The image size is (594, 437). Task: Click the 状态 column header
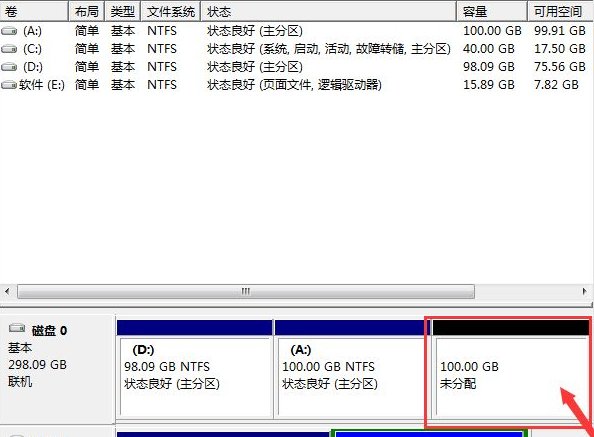[x=328, y=11]
